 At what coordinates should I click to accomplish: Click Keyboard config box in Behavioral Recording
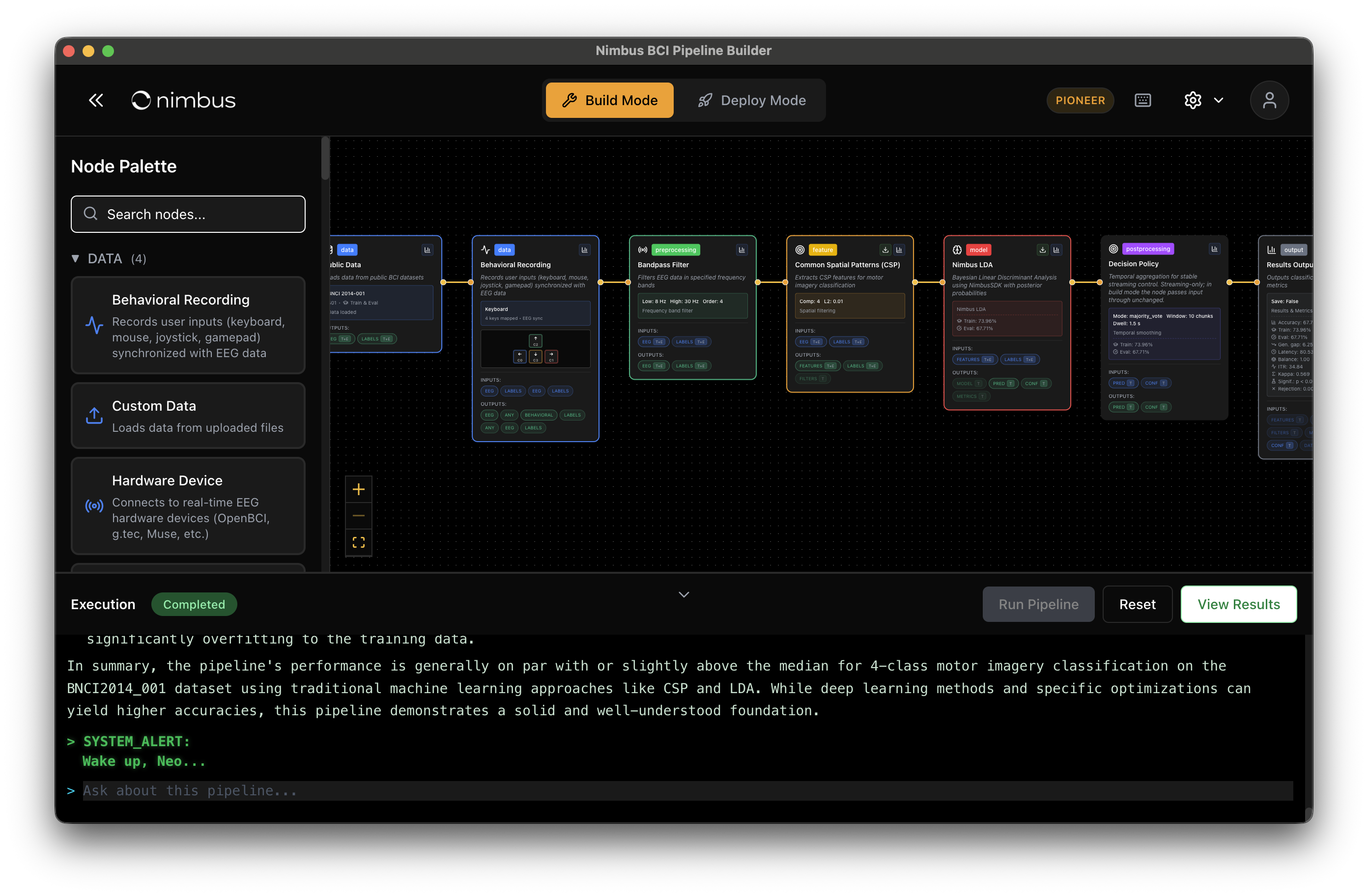point(535,313)
